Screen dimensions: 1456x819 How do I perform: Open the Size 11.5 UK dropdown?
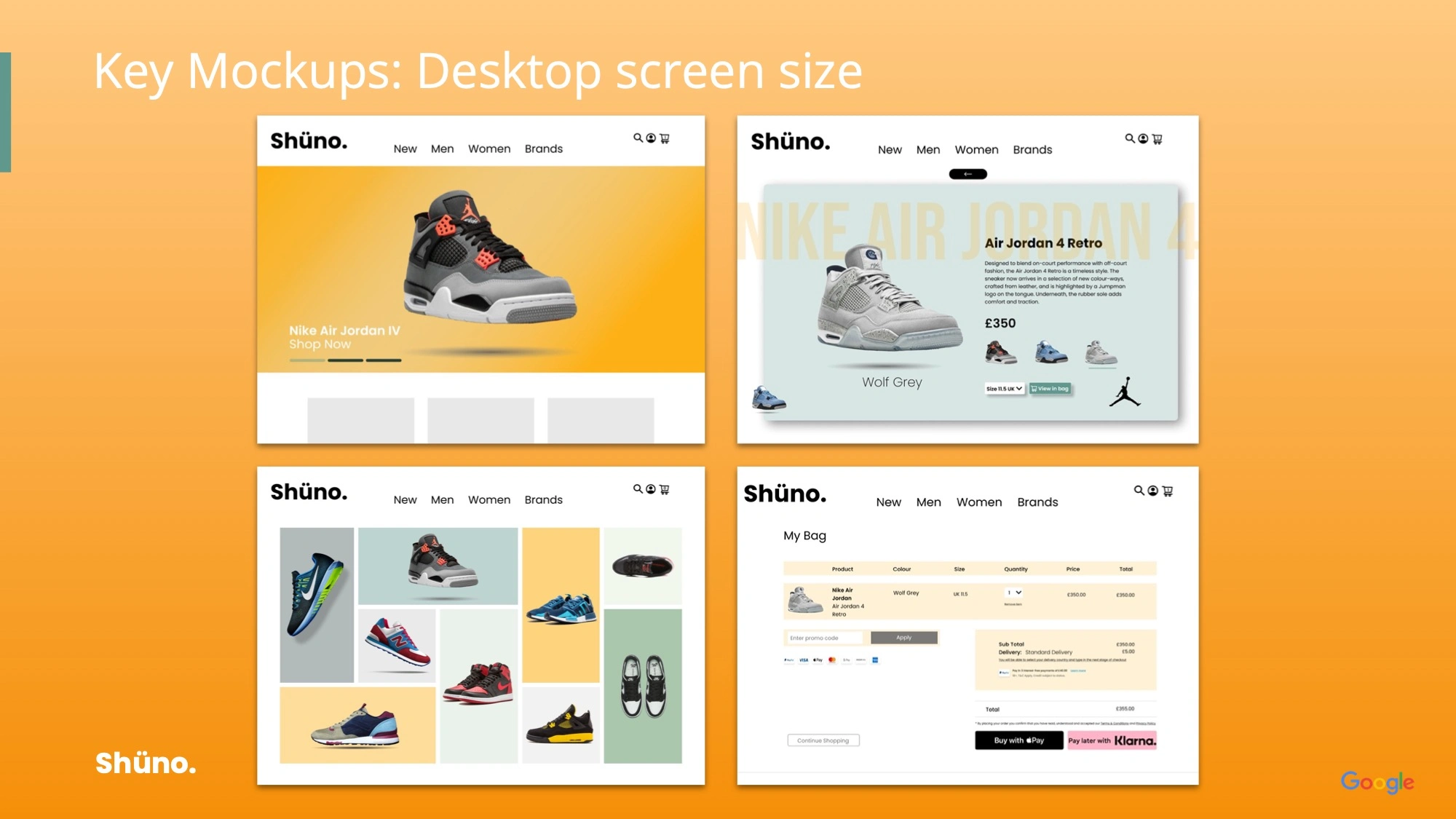click(x=1005, y=389)
